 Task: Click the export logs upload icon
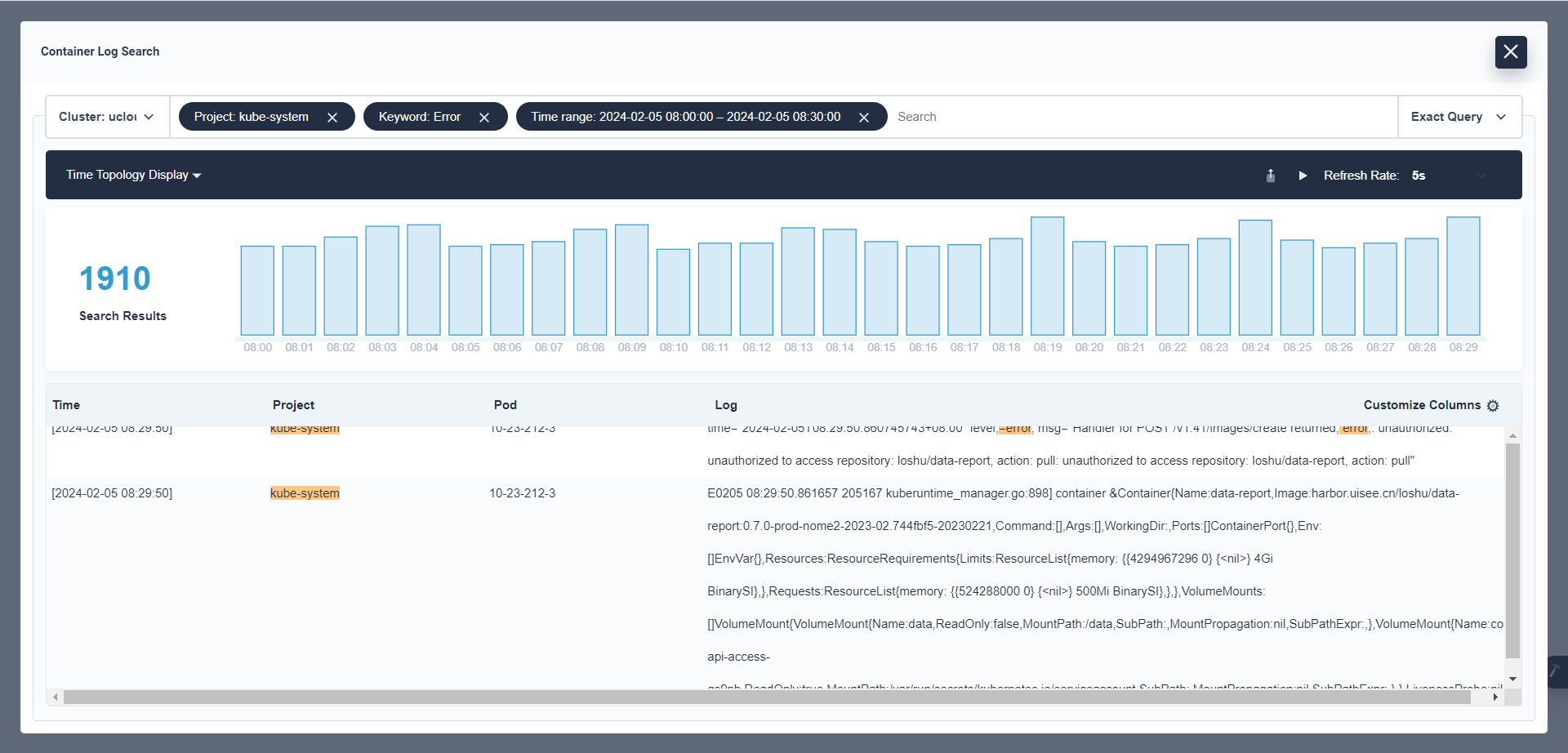[x=1270, y=176]
